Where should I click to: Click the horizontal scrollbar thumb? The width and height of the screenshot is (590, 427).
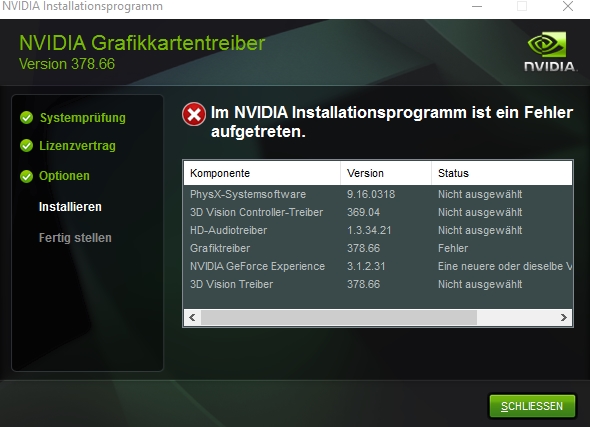[x=339, y=318]
